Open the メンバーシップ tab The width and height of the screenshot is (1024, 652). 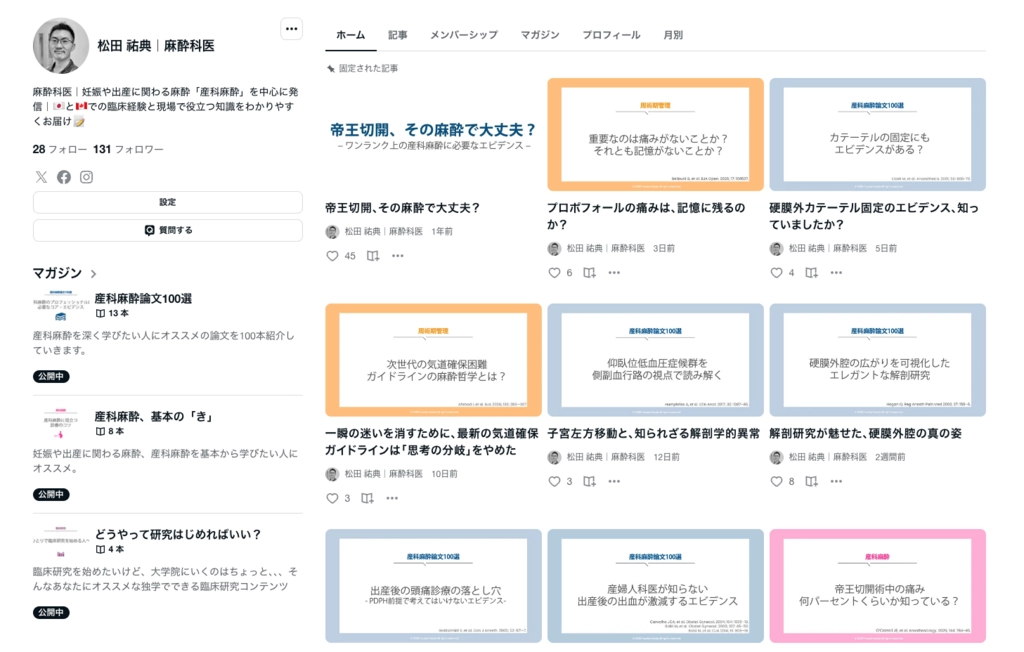pos(464,35)
